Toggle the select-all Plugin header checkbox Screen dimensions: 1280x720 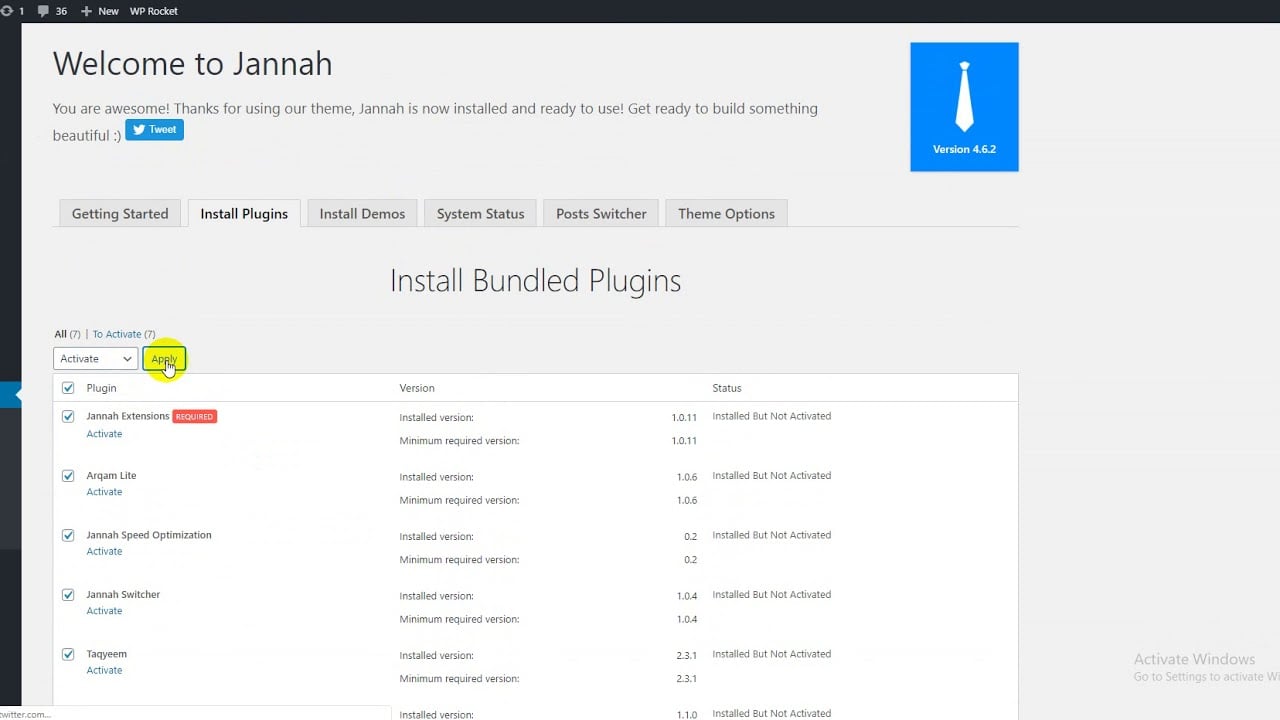(68, 388)
